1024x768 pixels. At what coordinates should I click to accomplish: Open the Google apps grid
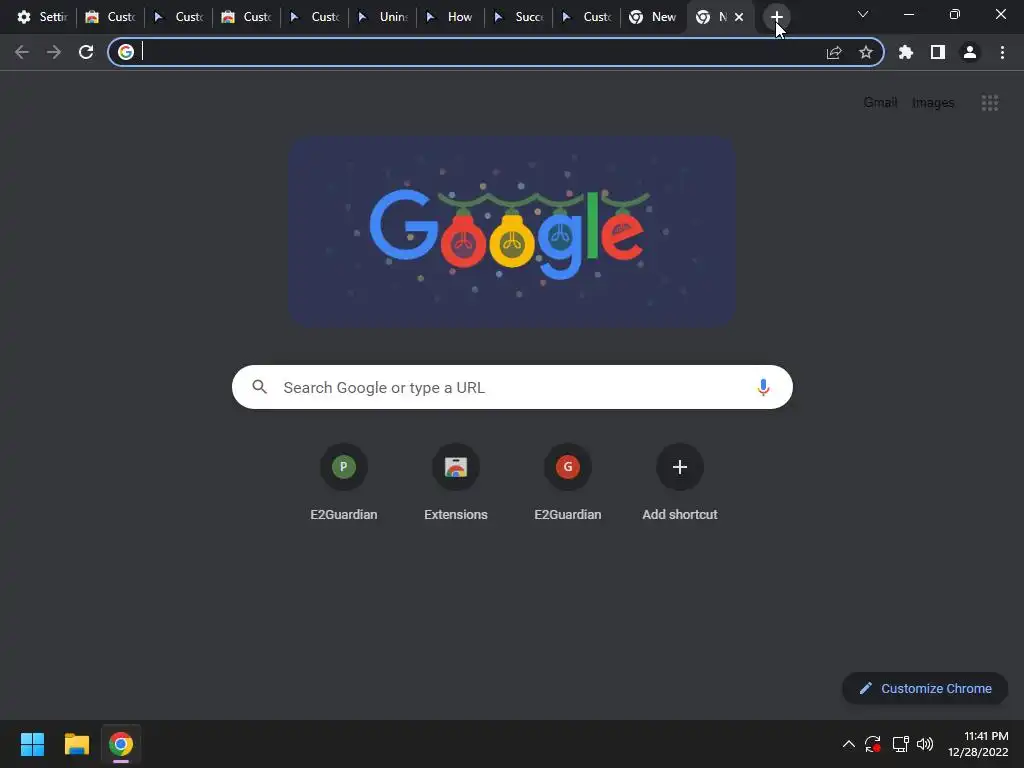click(990, 103)
